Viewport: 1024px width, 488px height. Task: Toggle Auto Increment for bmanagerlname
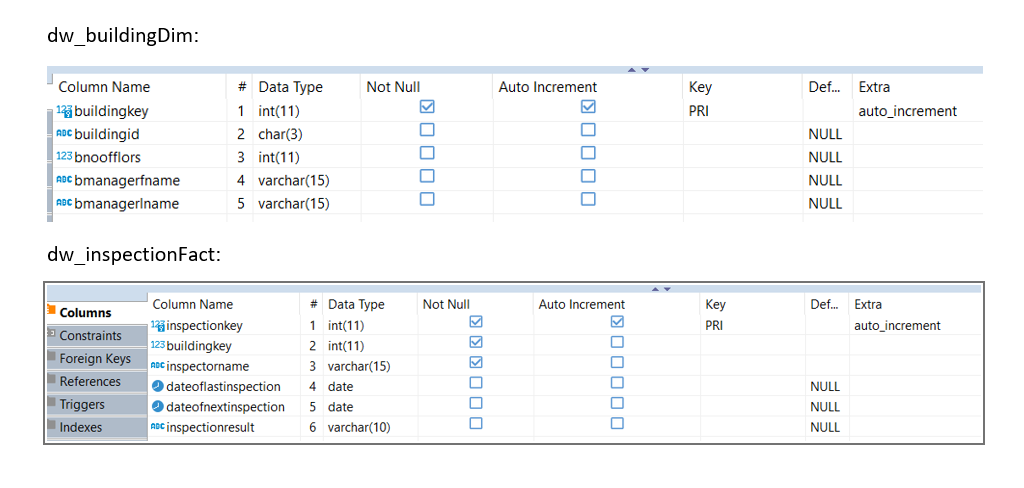[588, 199]
